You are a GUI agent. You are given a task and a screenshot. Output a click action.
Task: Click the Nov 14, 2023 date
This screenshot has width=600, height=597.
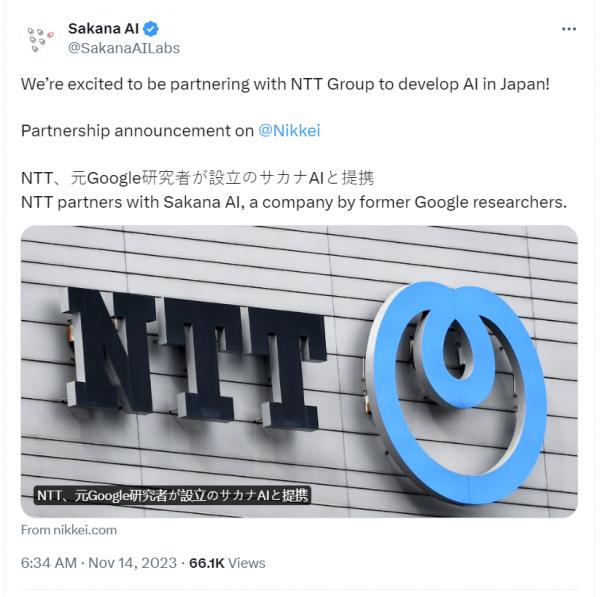point(134,563)
